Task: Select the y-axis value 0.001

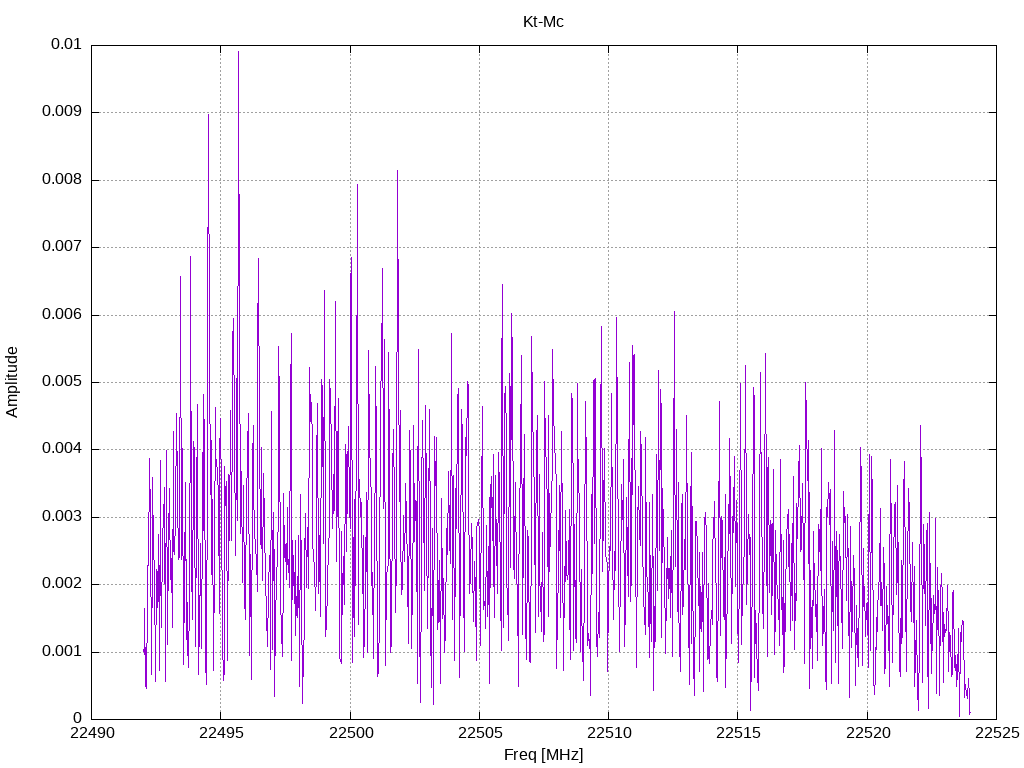Action: (x=62, y=652)
